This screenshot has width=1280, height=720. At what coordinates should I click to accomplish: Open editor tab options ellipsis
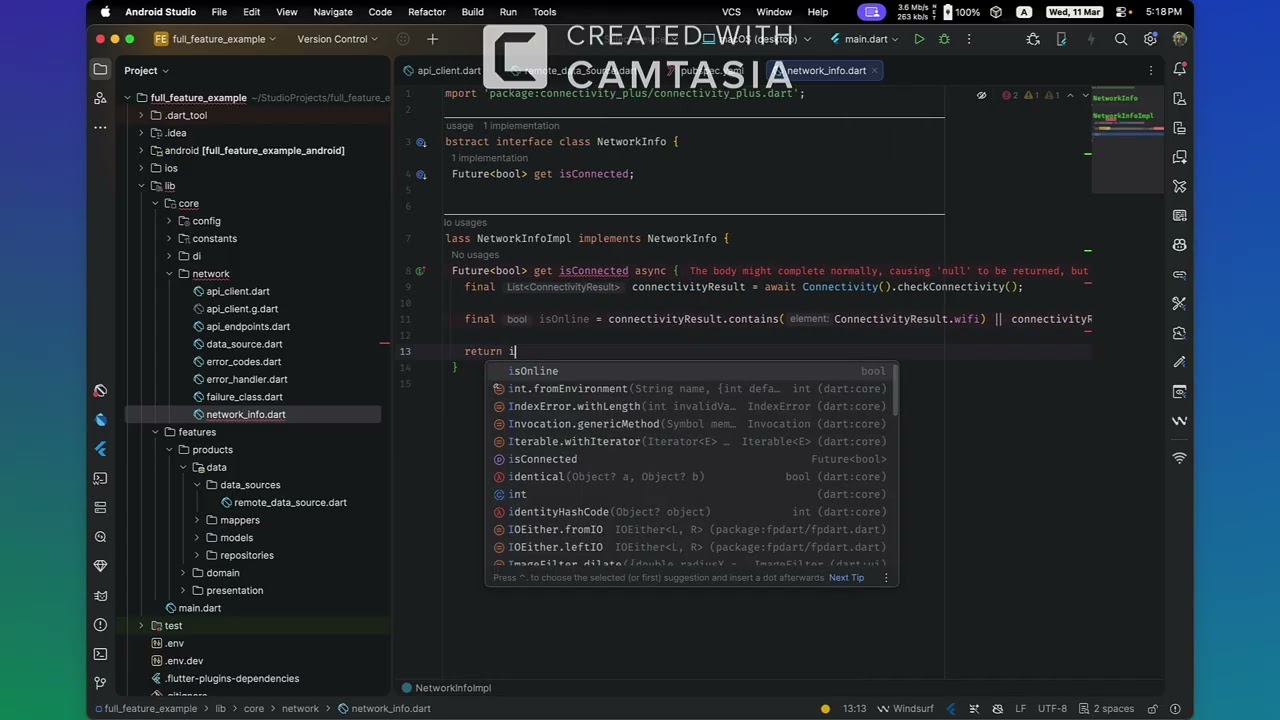[1151, 70]
